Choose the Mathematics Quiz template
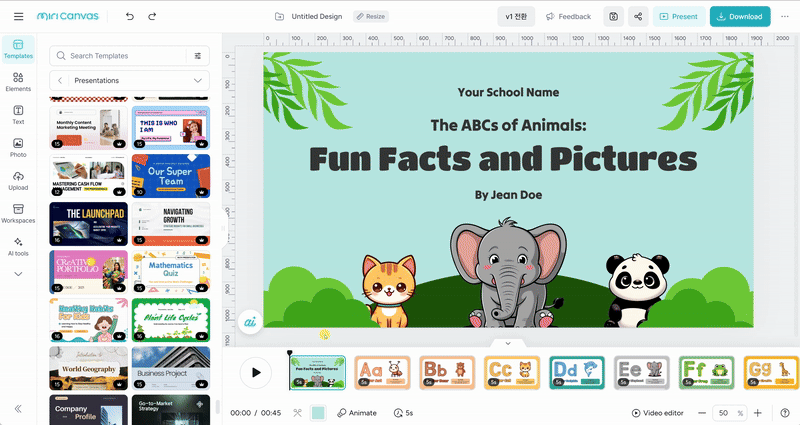The image size is (800, 425). point(171,272)
